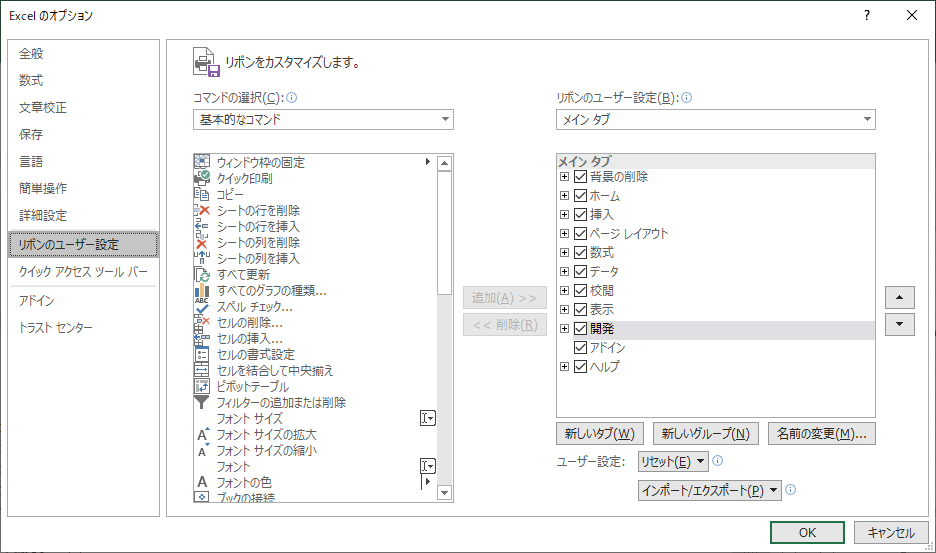Expand the 表示 tab tree node
The height and width of the screenshot is (553, 936).
(x=564, y=309)
